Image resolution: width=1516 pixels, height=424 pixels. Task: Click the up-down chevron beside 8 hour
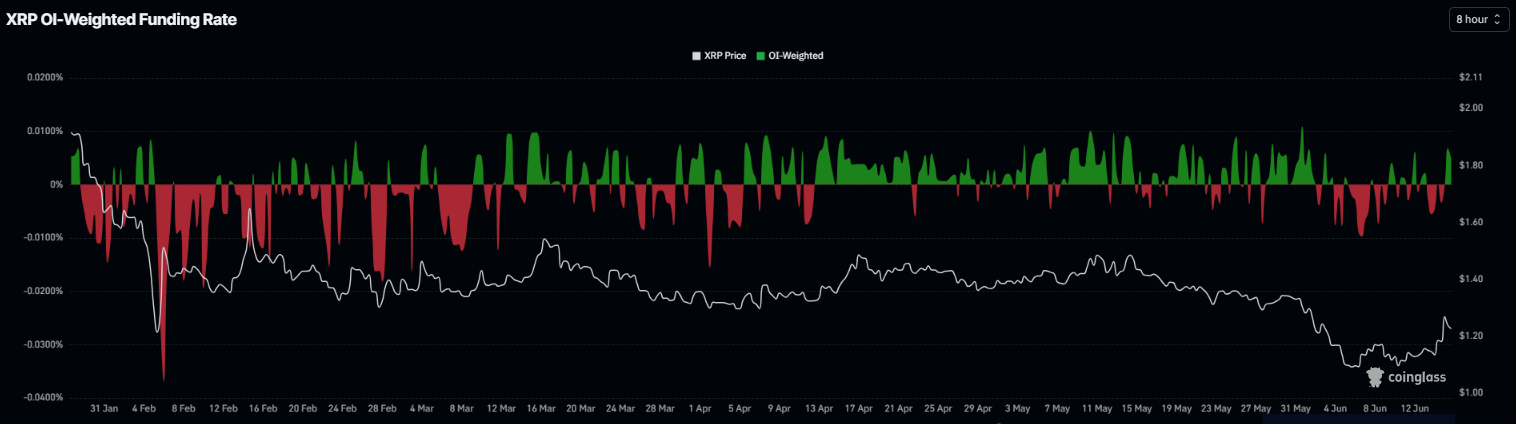pyautogui.click(x=1497, y=19)
